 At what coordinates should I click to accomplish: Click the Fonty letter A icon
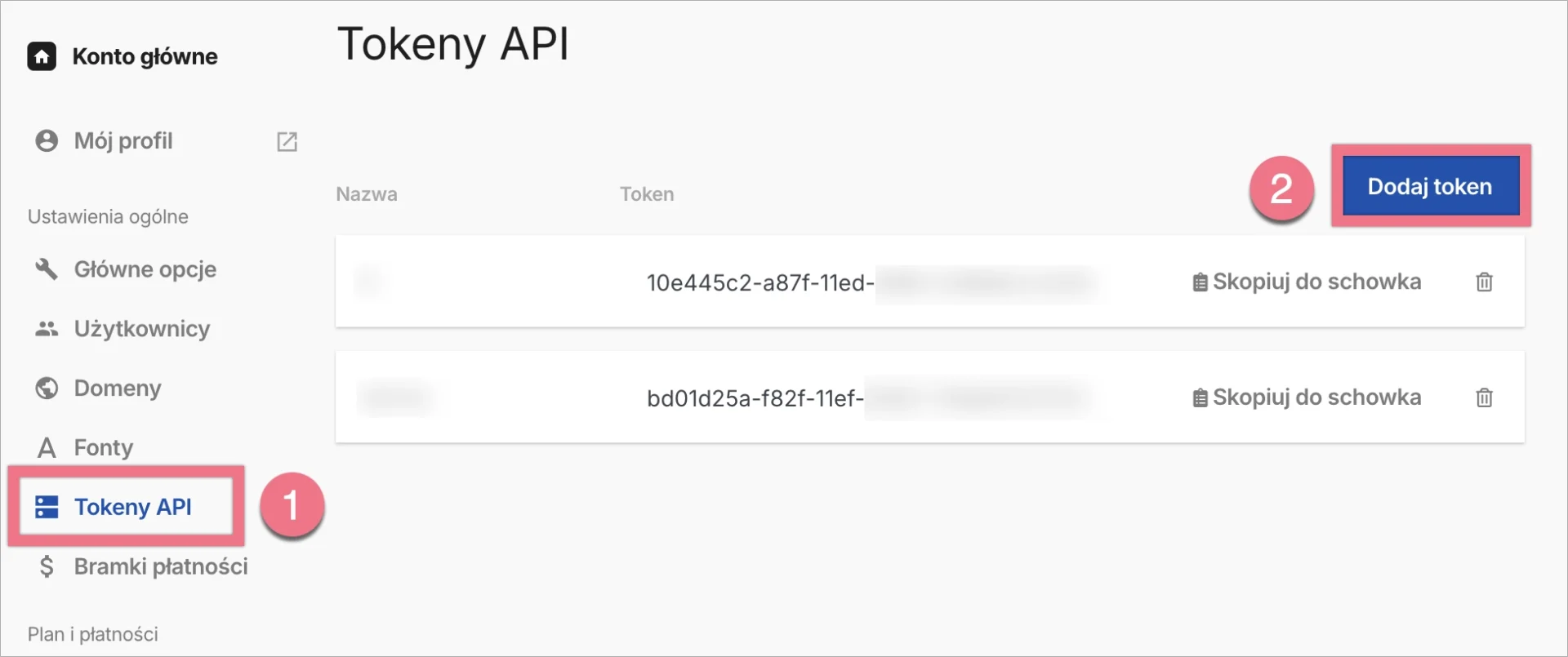coord(47,448)
